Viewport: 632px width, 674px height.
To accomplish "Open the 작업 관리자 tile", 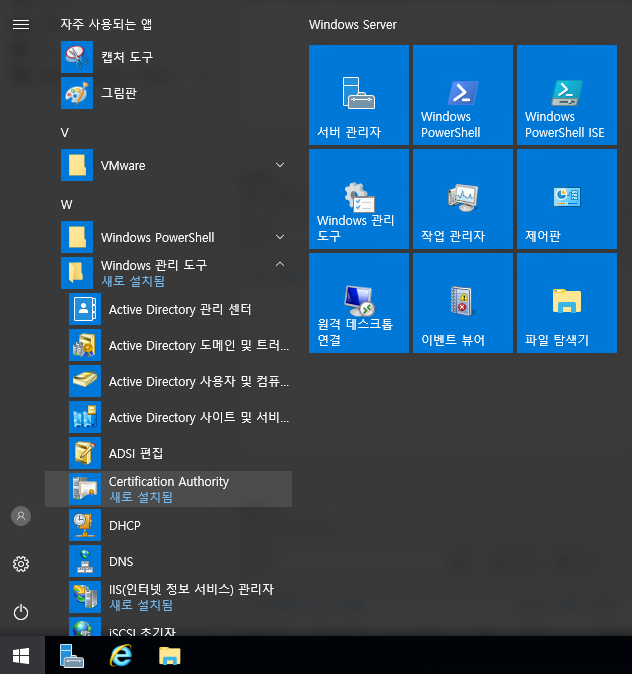I will tap(463, 199).
